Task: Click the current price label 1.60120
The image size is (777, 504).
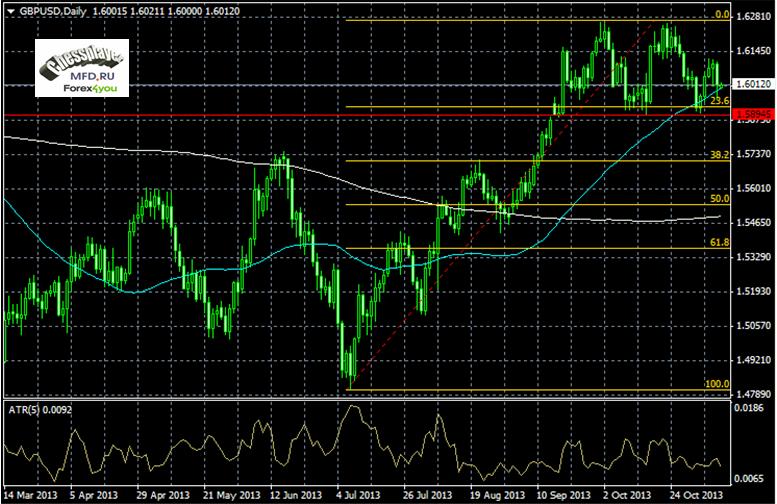Action: [752, 85]
